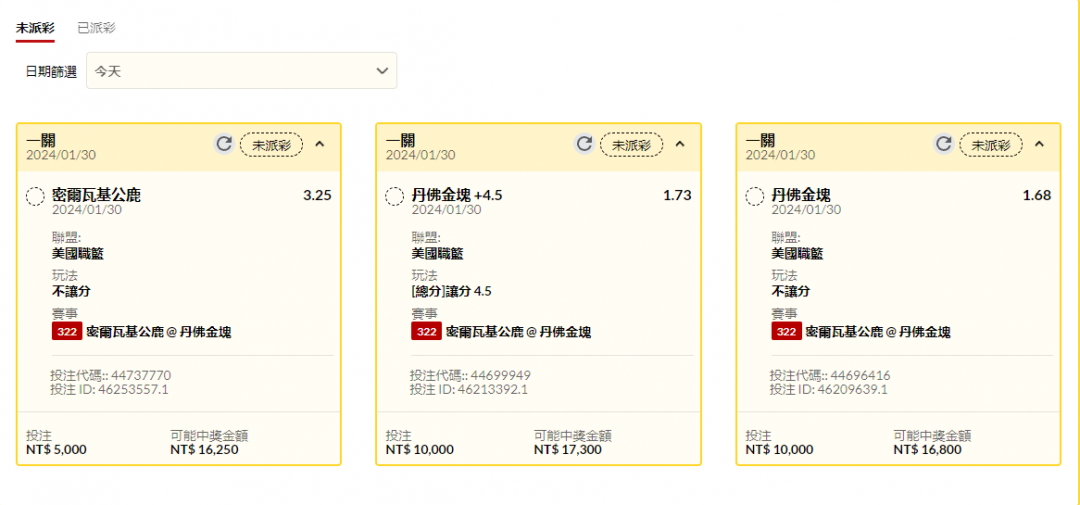The image size is (1080, 505).
Task: Click bet ID 46209639.1
Action: pos(853,389)
